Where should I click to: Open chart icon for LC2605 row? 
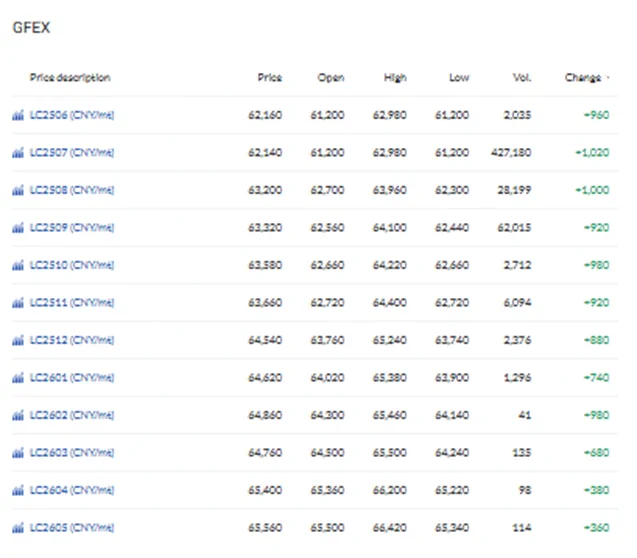point(18,528)
